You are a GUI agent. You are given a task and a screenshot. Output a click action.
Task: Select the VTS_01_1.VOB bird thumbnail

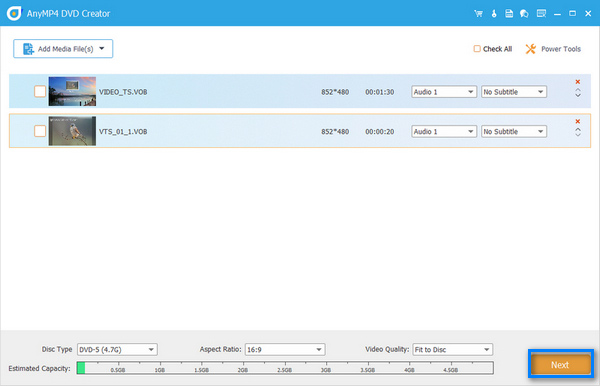(x=72, y=131)
